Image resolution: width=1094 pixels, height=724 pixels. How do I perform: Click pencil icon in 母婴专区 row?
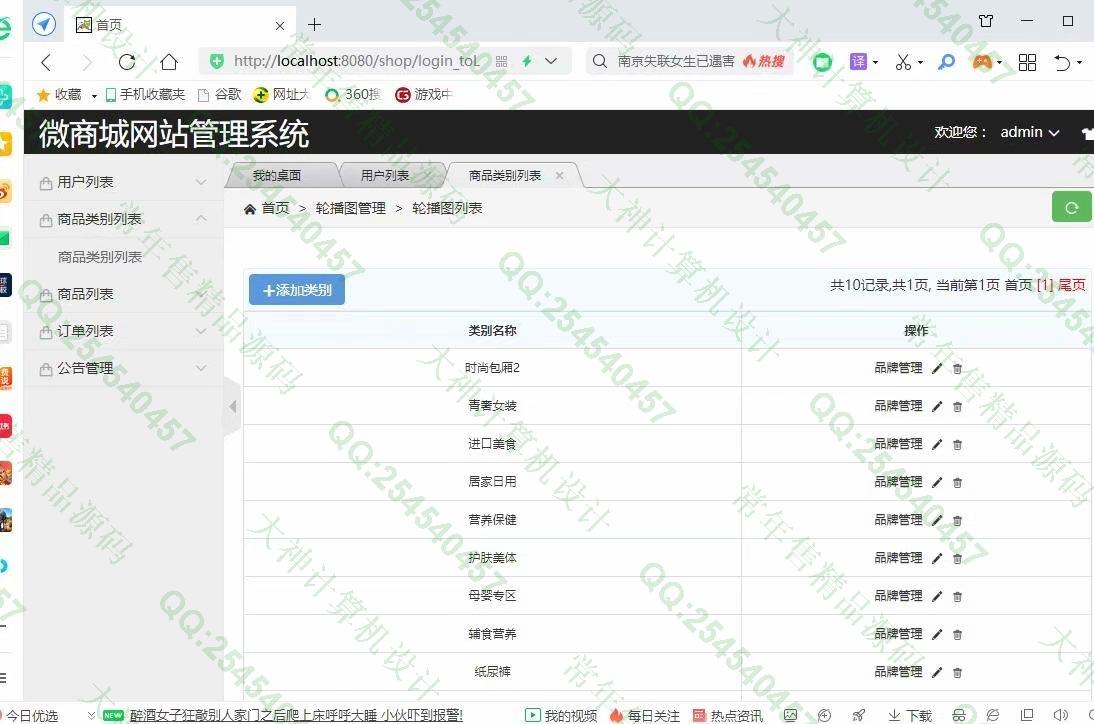[x=937, y=596]
